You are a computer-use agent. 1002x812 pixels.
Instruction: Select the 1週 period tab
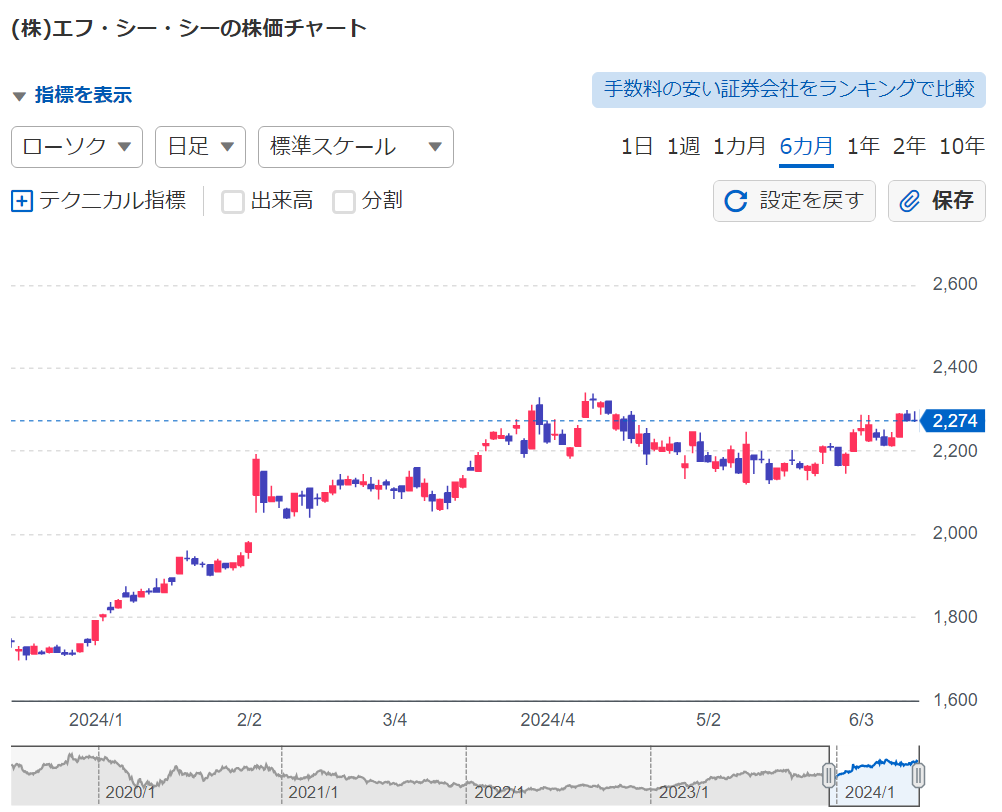683,146
